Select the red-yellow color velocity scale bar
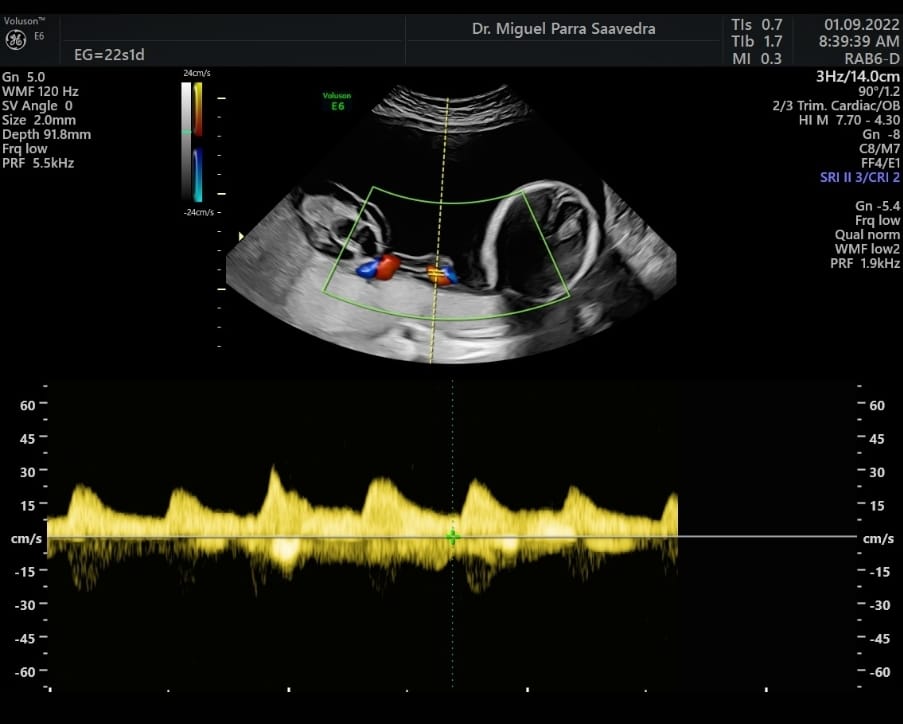This screenshot has width=903, height=724. coord(198,109)
